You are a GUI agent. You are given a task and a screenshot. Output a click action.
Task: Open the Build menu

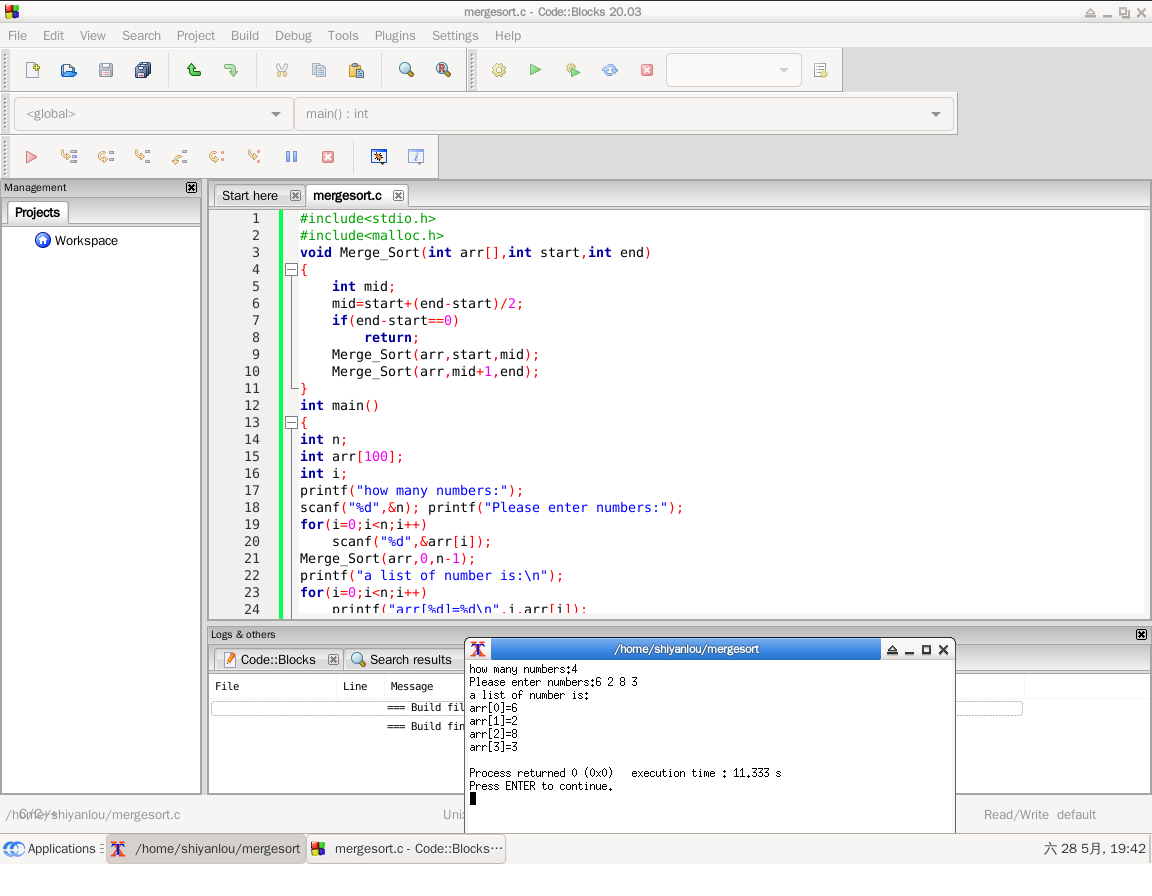245,35
